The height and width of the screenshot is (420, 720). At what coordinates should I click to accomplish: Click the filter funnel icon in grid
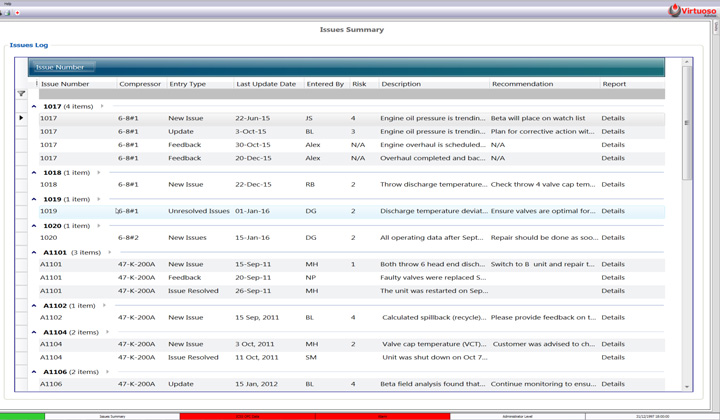point(21,94)
